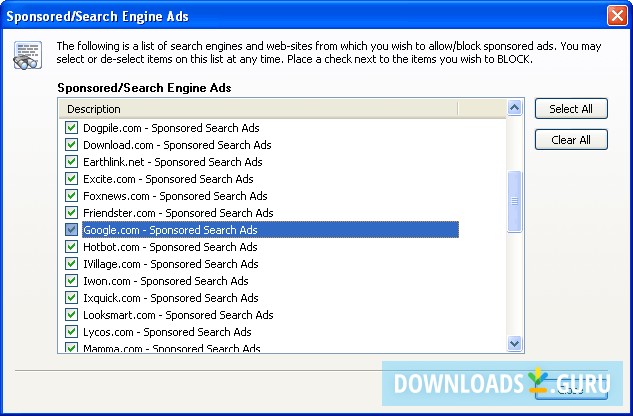The width and height of the screenshot is (633, 416).
Task: Uncheck the Lycos.com checkbox
Action: (x=71, y=332)
